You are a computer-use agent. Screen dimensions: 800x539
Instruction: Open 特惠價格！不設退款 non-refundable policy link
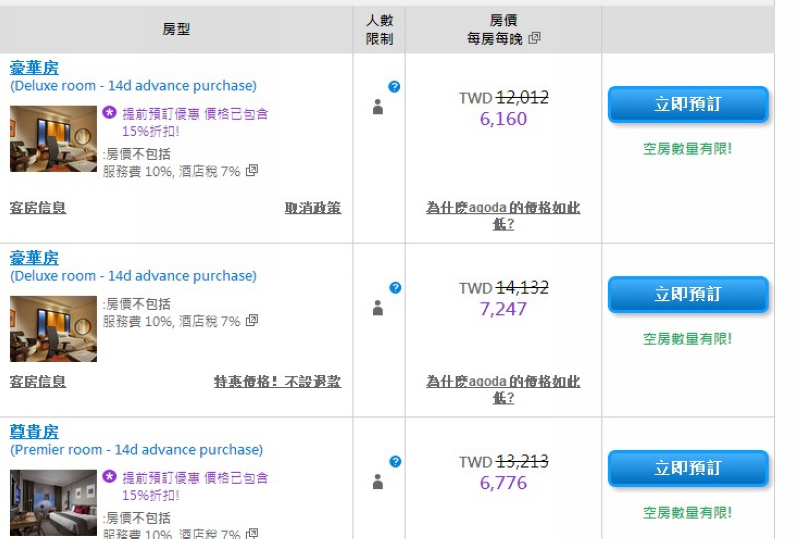[x=278, y=381]
